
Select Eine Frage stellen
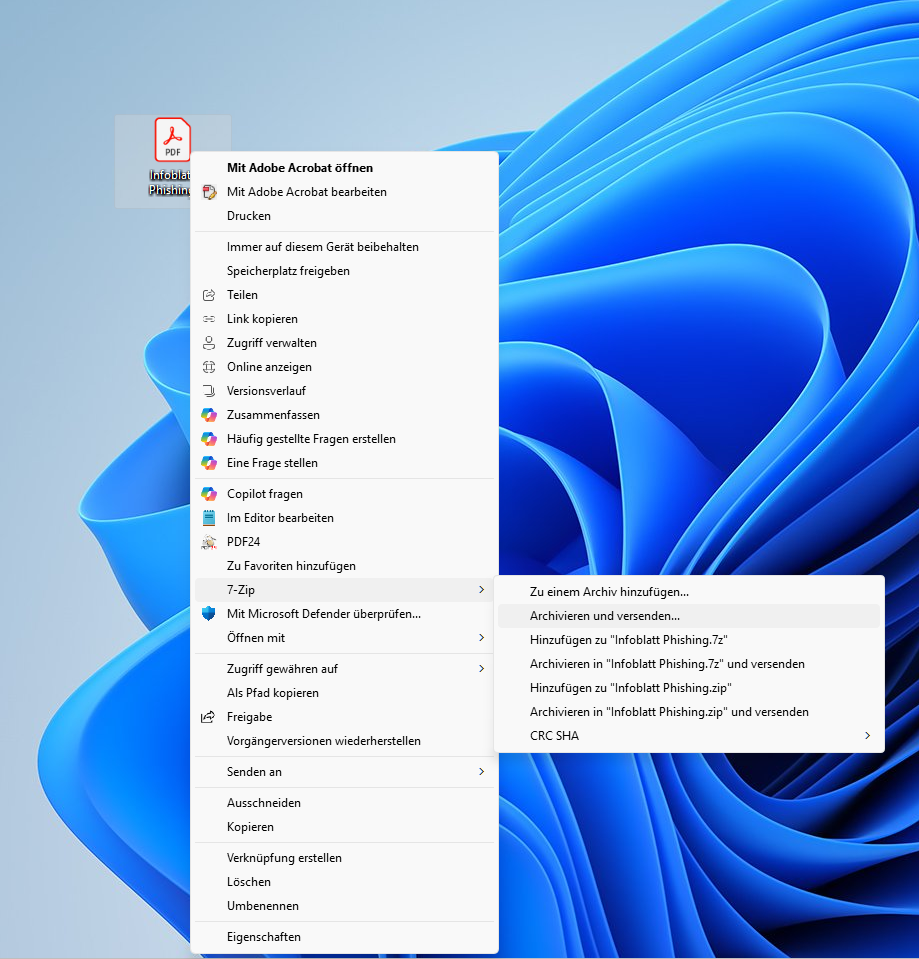pyautogui.click(x=344, y=463)
